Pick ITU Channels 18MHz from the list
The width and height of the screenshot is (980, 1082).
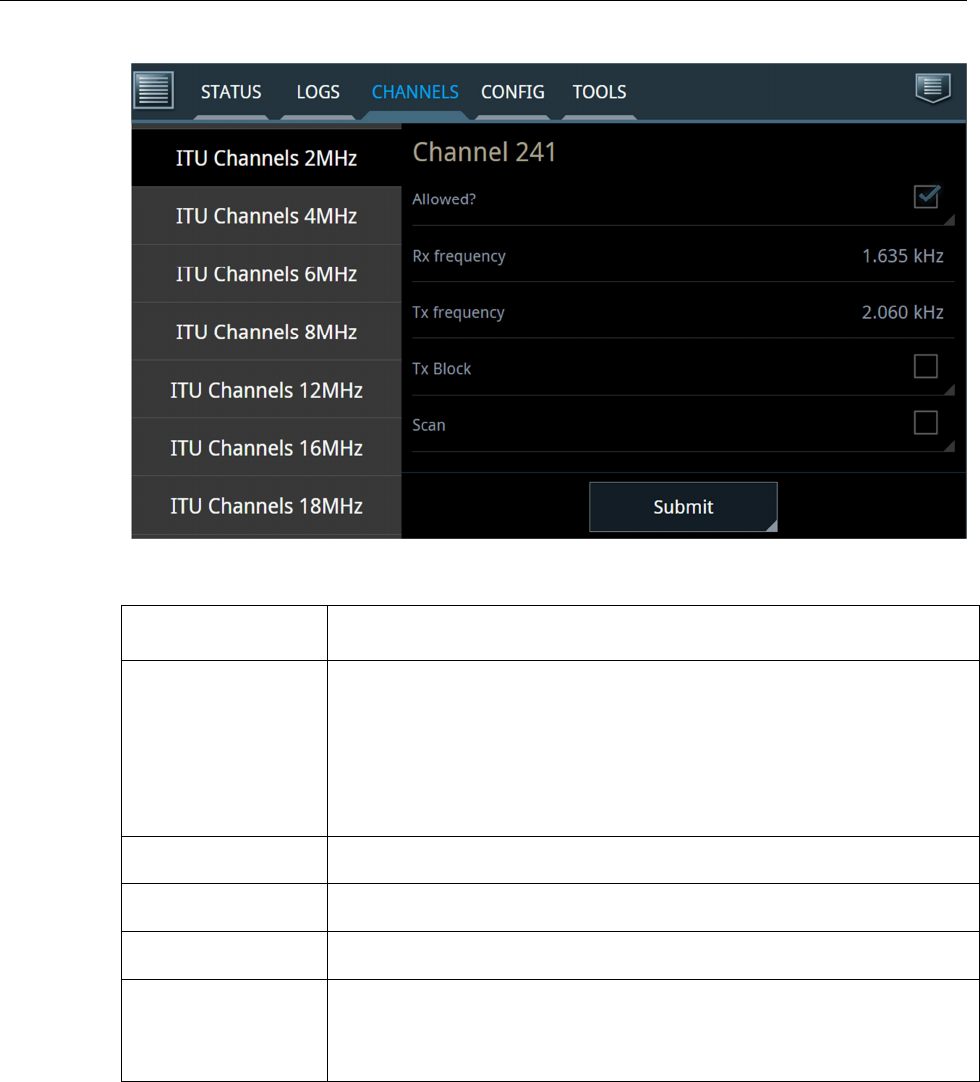tap(266, 506)
